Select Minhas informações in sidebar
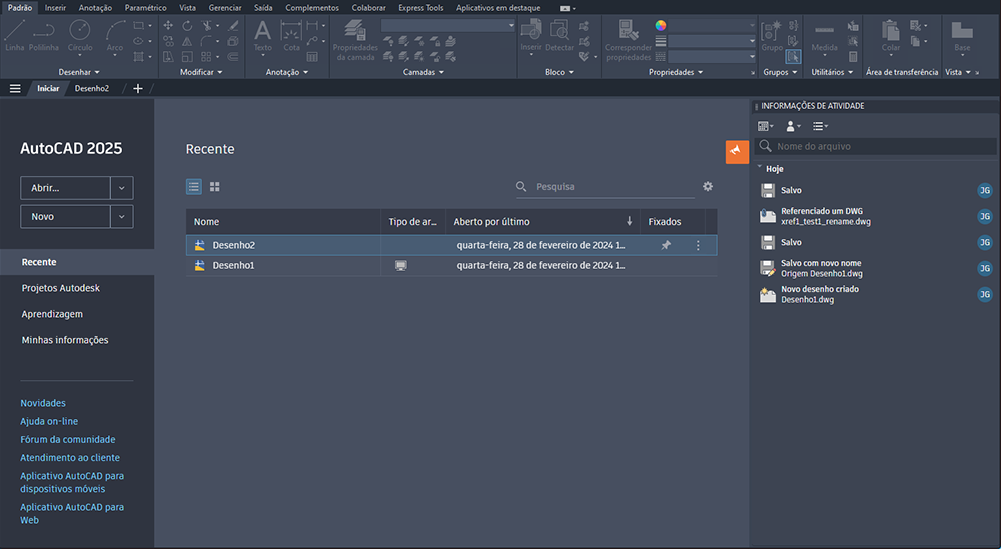Image resolution: width=1001 pixels, height=549 pixels. [65, 340]
